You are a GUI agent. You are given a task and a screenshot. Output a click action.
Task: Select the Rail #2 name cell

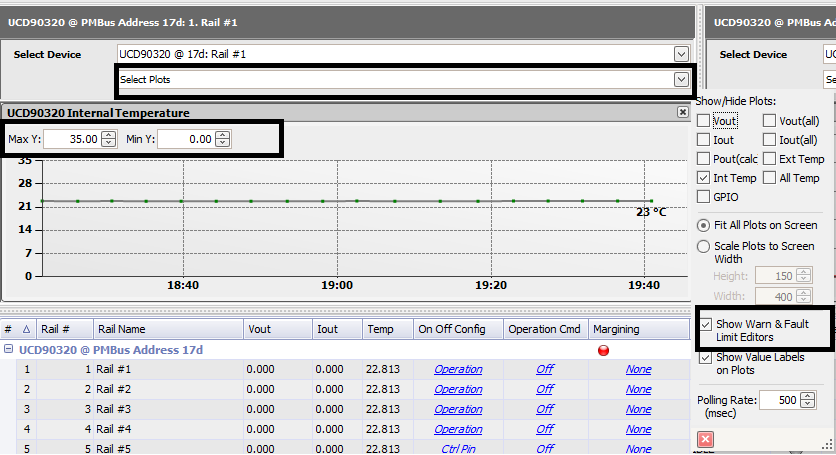(168, 389)
